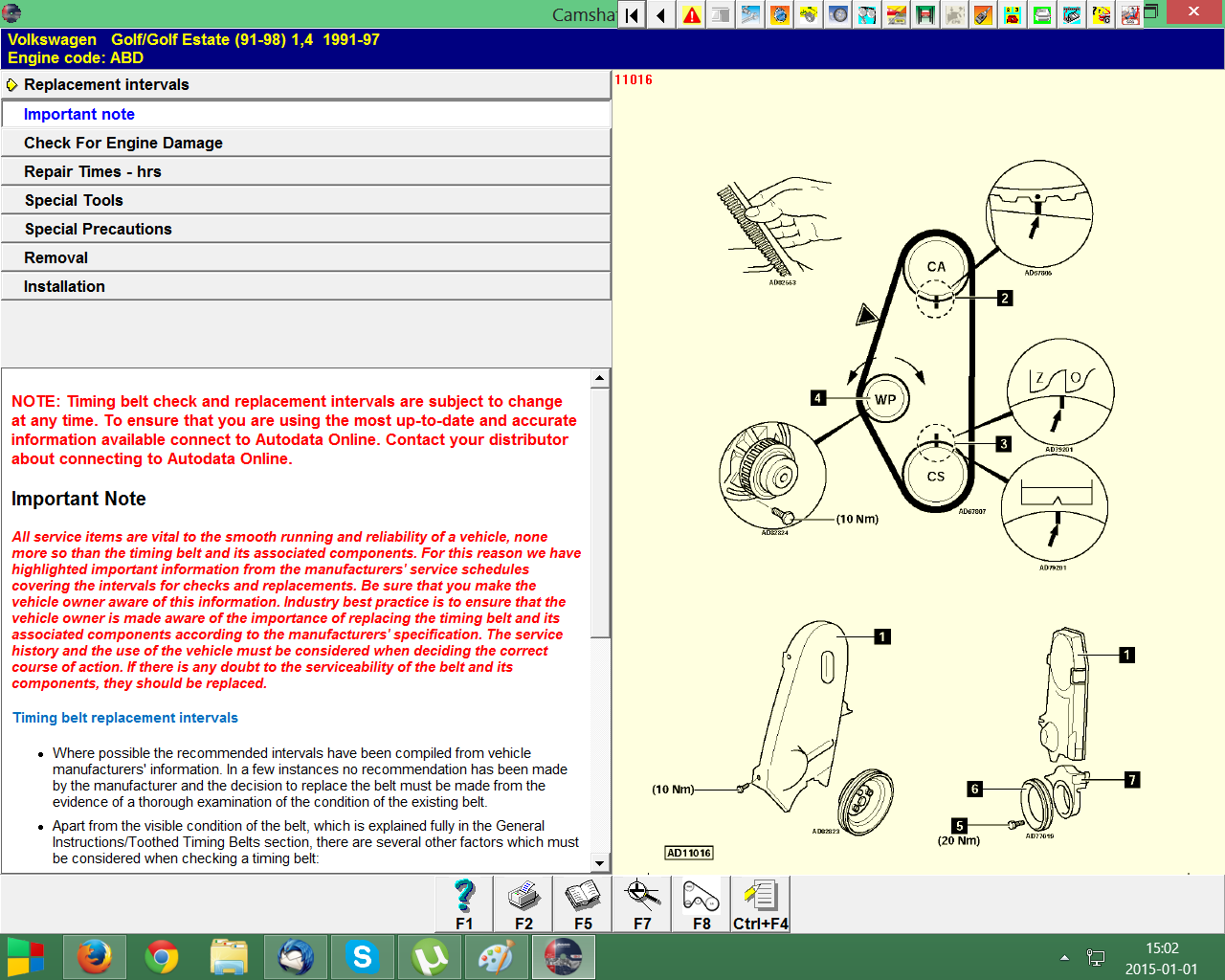This screenshot has width=1225, height=980.
Task: Select Special Precautions
Action: 306,229
